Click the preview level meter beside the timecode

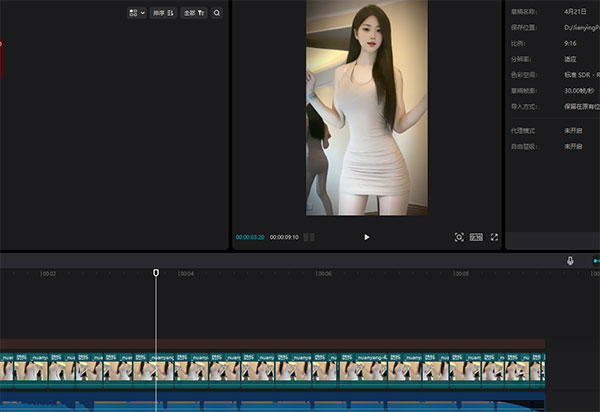309,237
